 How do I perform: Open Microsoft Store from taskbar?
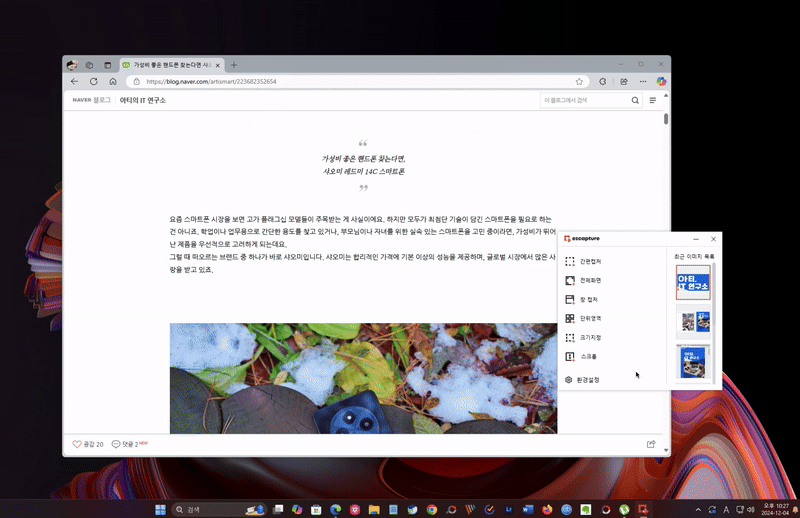[316, 509]
